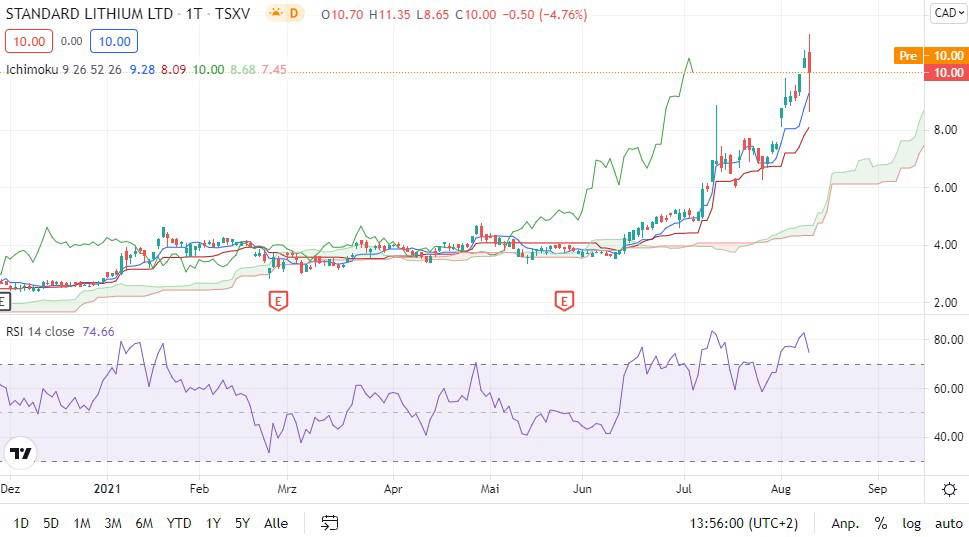Click the orange Pre 10.00 price label
Viewport: 969px width, 537px height.
(x=929, y=56)
